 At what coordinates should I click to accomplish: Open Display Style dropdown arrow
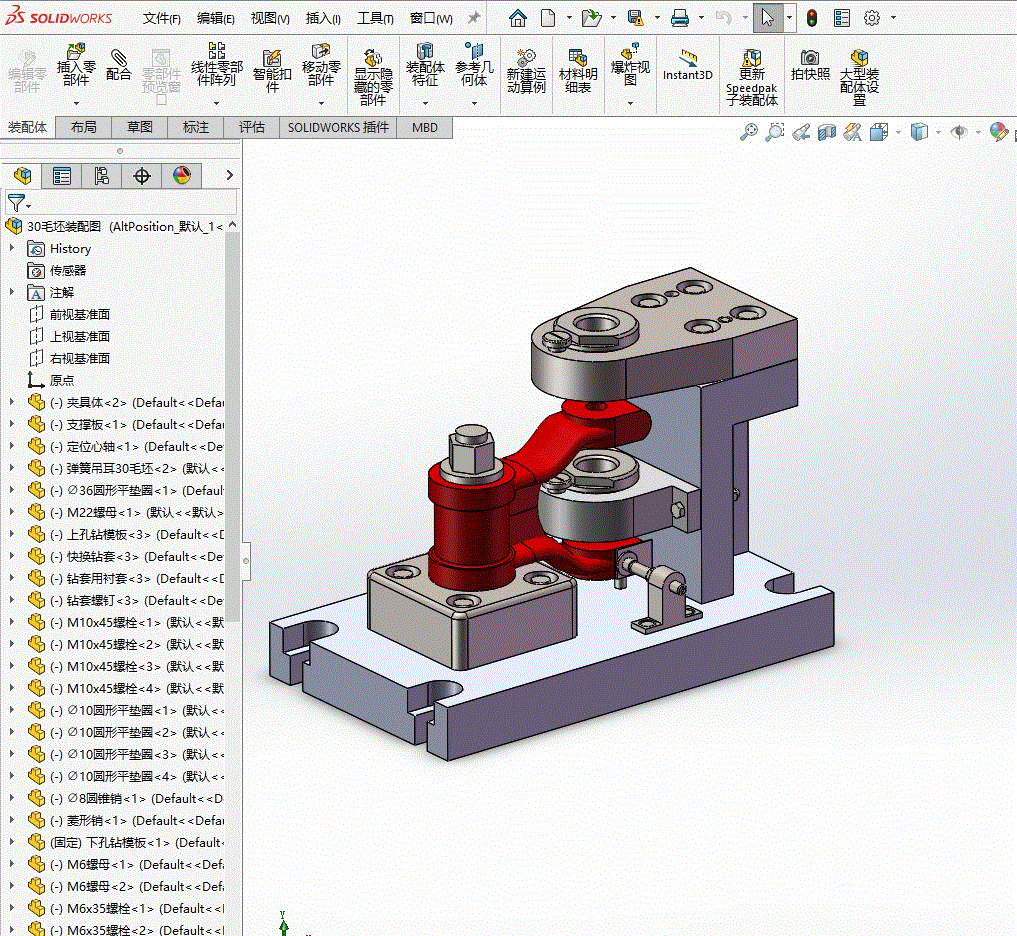pyautogui.click(x=939, y=132)
